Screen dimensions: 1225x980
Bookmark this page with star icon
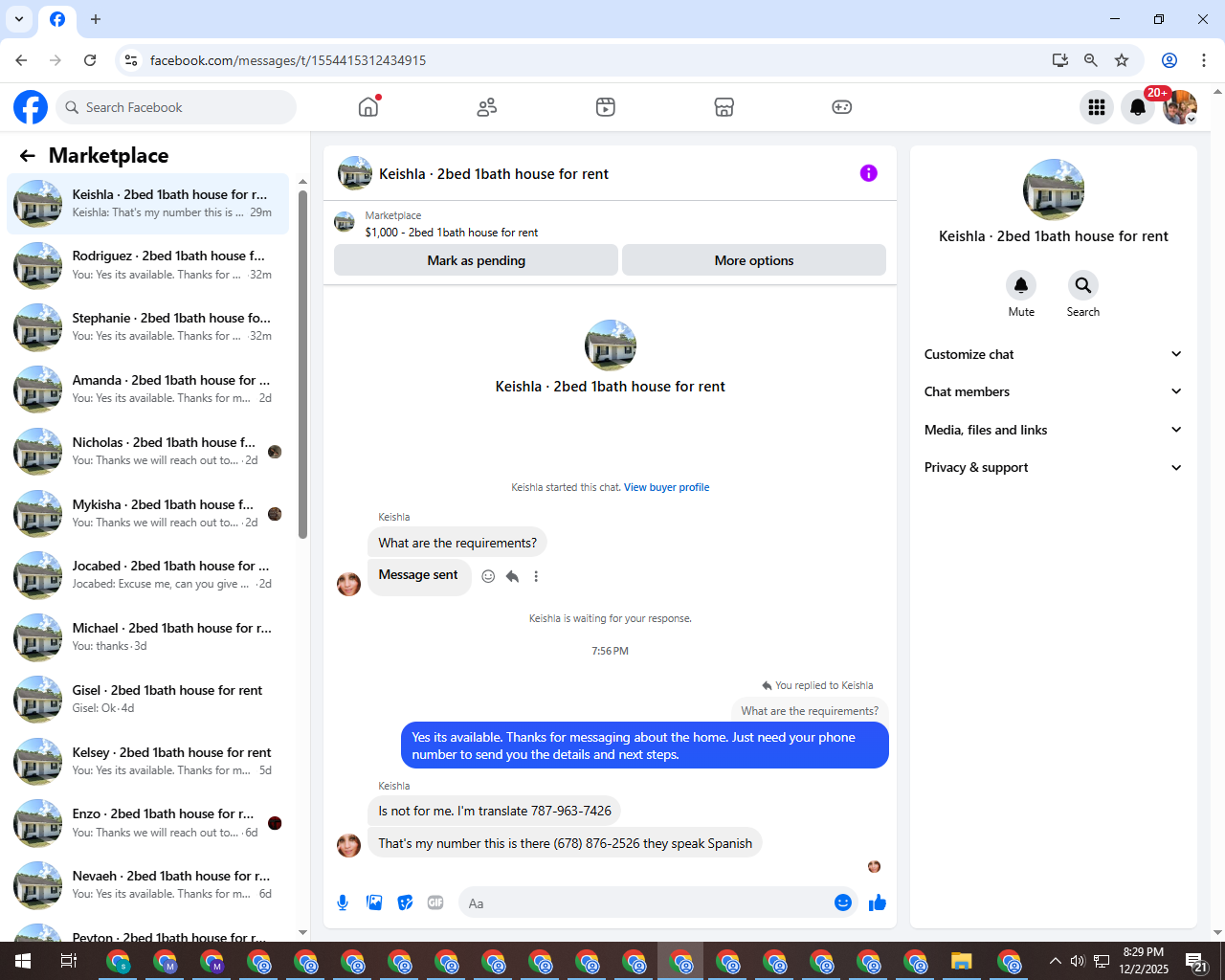1122,60
